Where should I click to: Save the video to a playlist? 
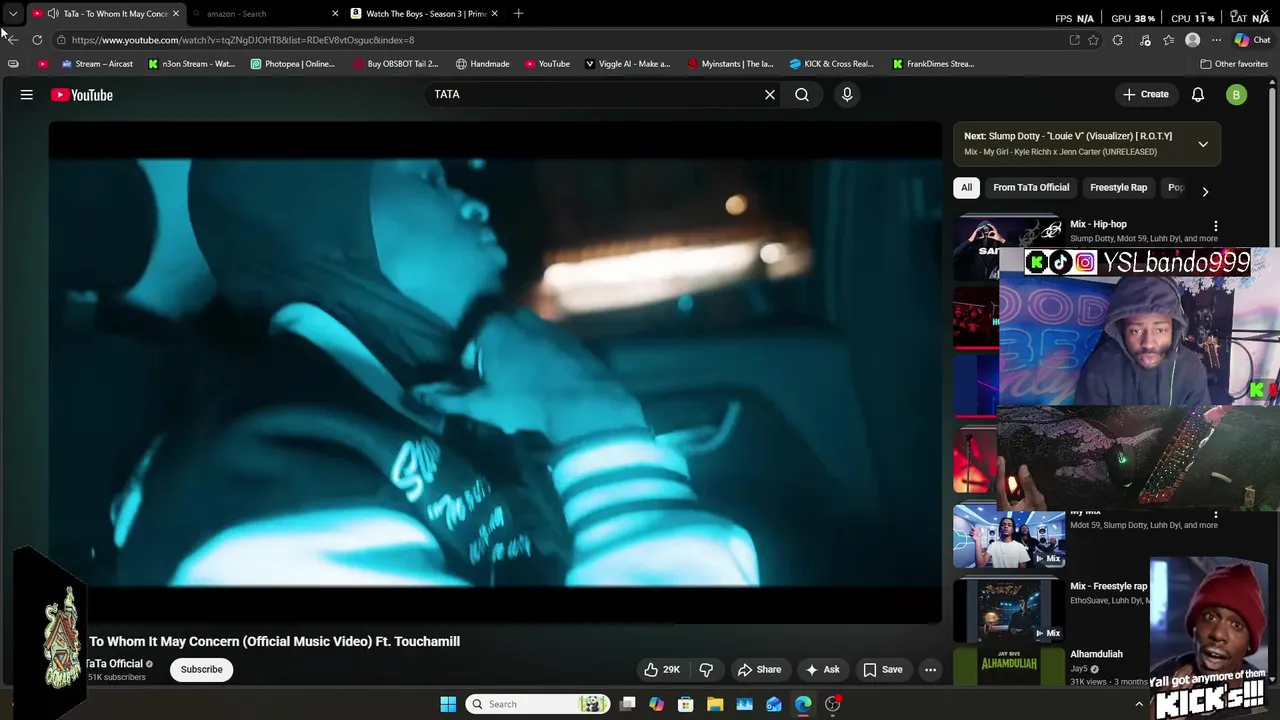click(x=883, y=670)
